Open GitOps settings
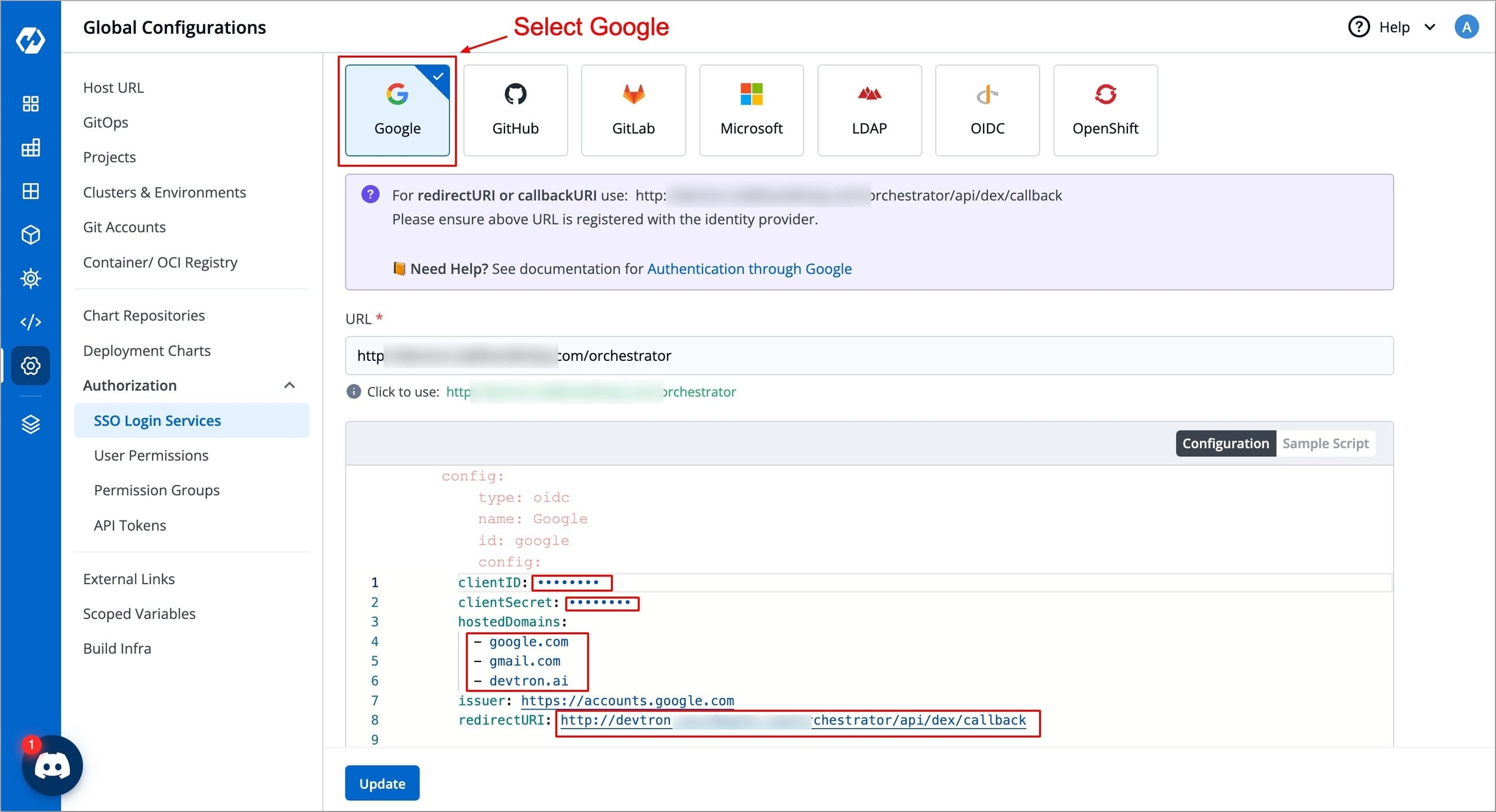Image resolution: width=1496 pixels, height=812 pixels. 106,122
